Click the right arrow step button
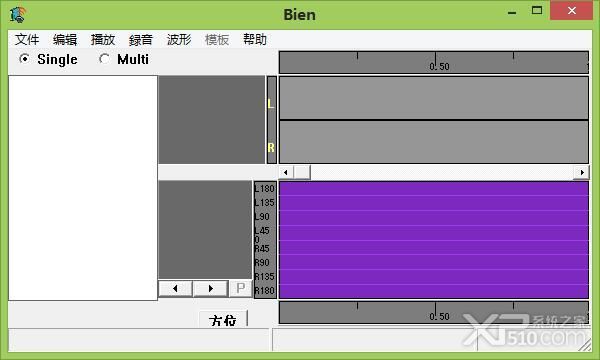 (210, 288)
